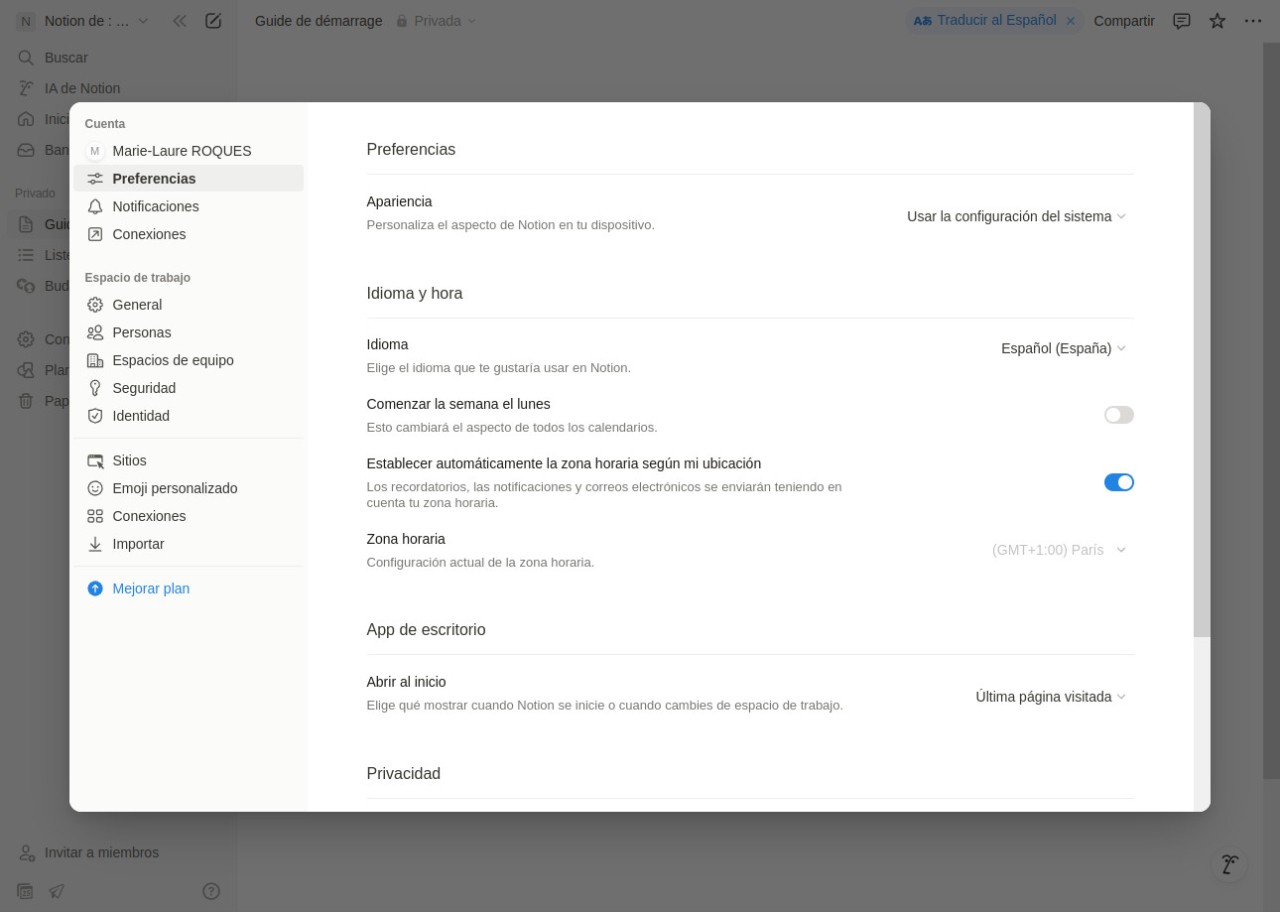Open Abrir al inicio dropdown

click(x=1050, y=697)
